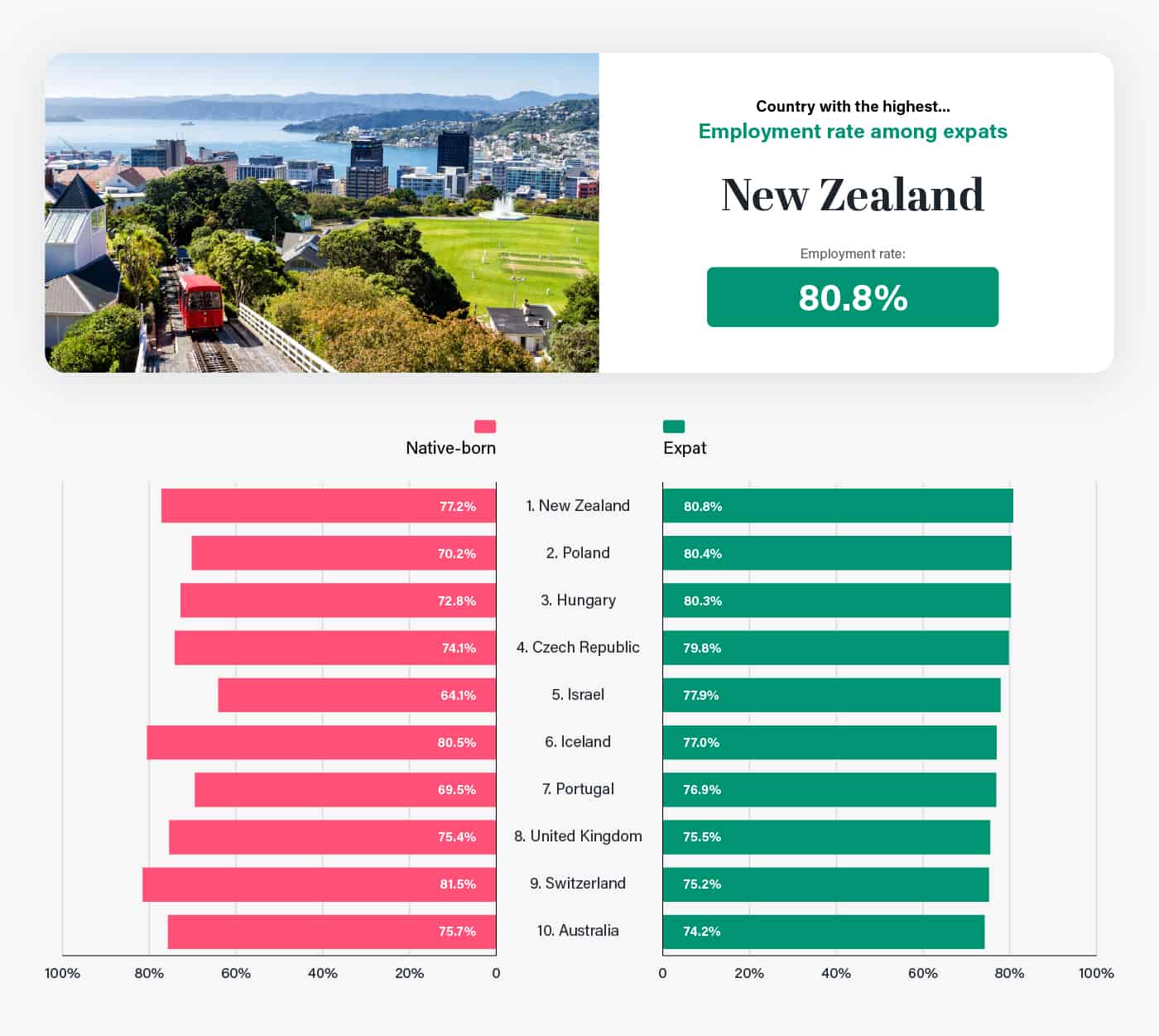Select the New Zealand heading text

coord(853,195)
